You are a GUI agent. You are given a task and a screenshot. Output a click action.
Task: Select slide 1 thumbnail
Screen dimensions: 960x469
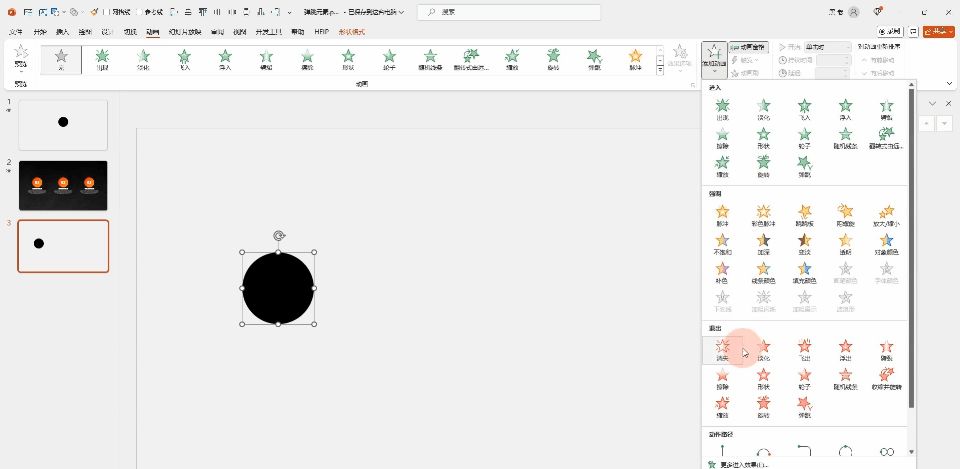coord(63,125)
